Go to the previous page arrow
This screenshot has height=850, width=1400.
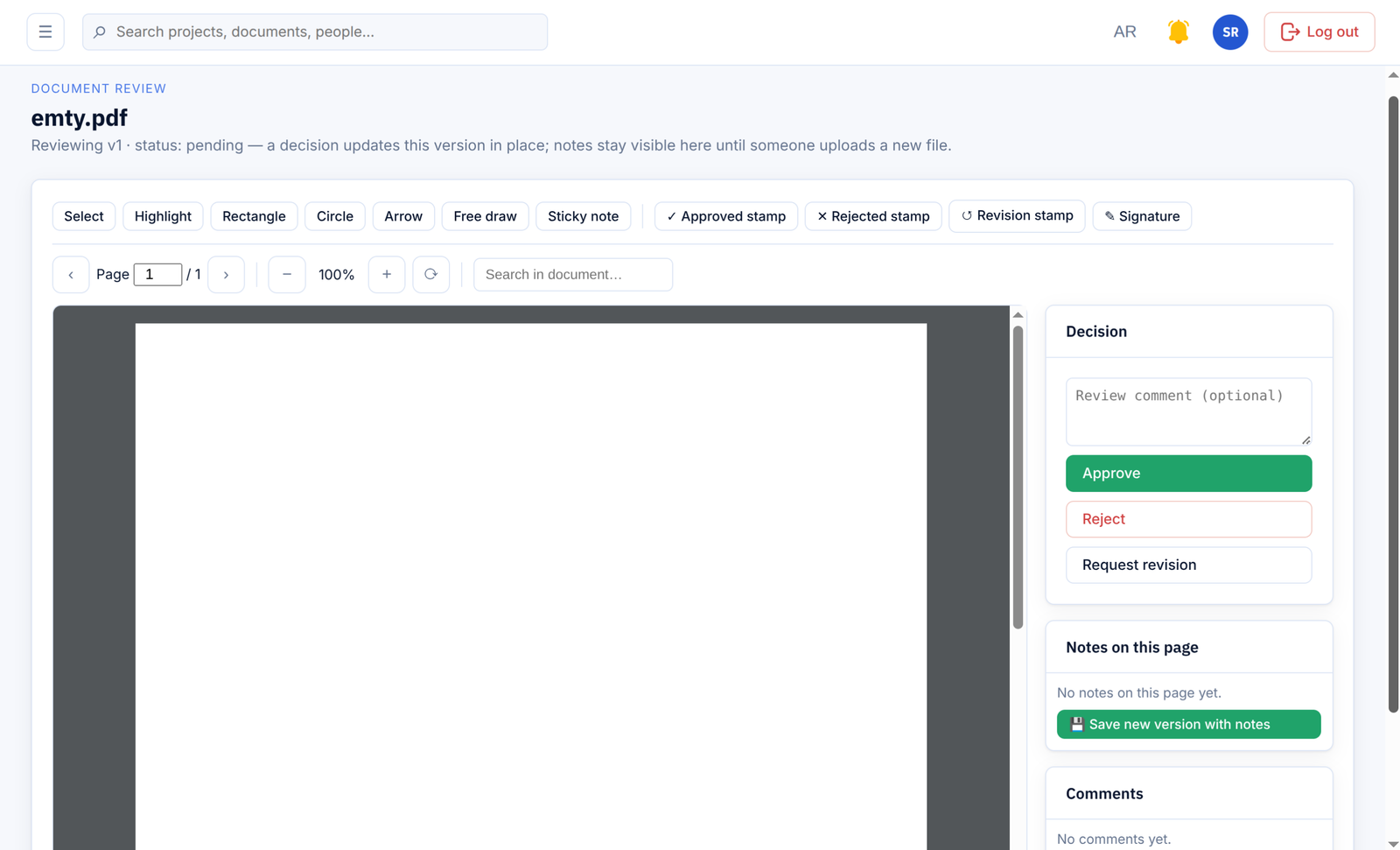tap(71, 275)
